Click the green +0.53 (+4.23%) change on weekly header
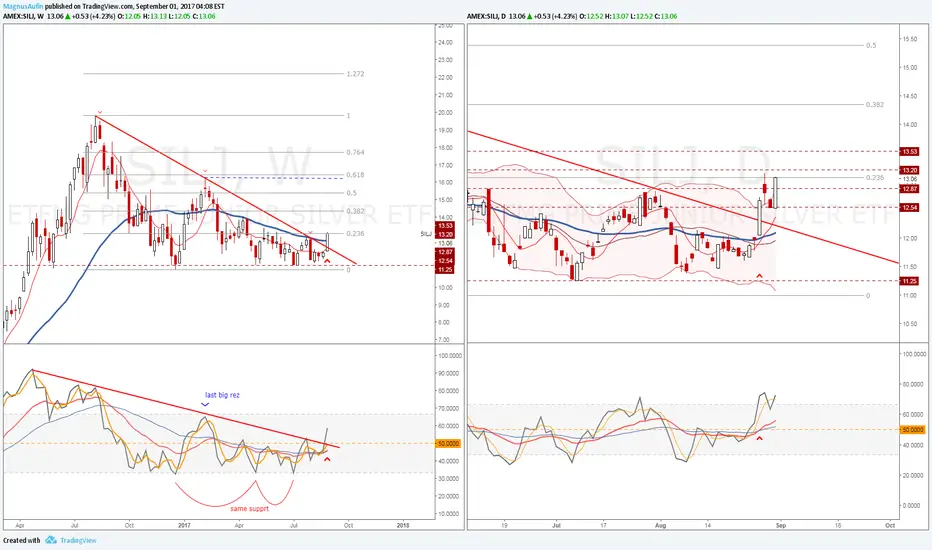This screenshot has height=550, width=932. tap(91, 16)
